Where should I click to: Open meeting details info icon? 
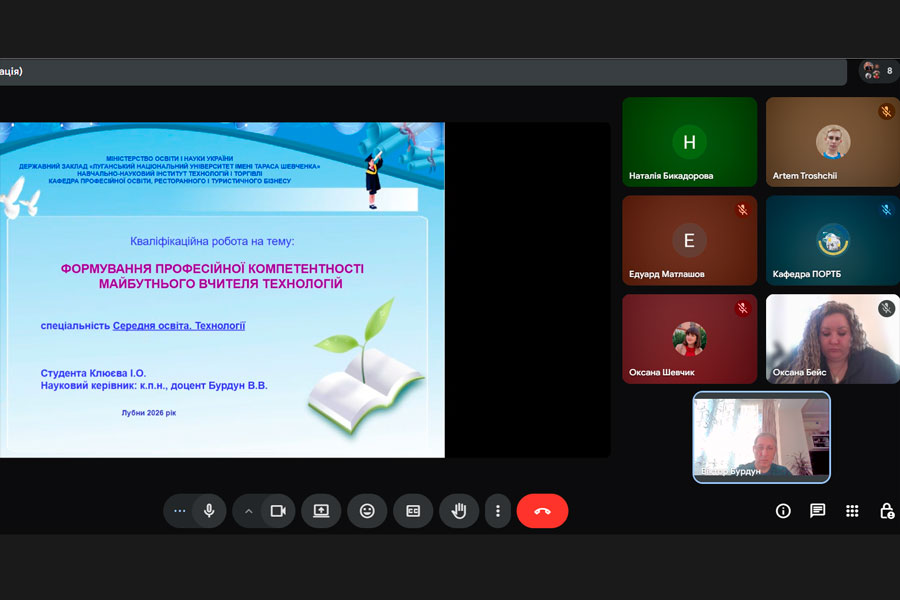[x=783, y=511]
